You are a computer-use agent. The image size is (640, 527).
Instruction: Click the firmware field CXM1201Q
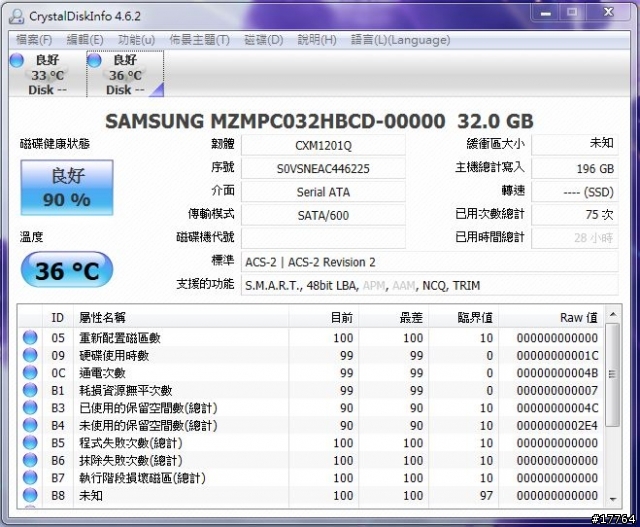pos(323,145)
